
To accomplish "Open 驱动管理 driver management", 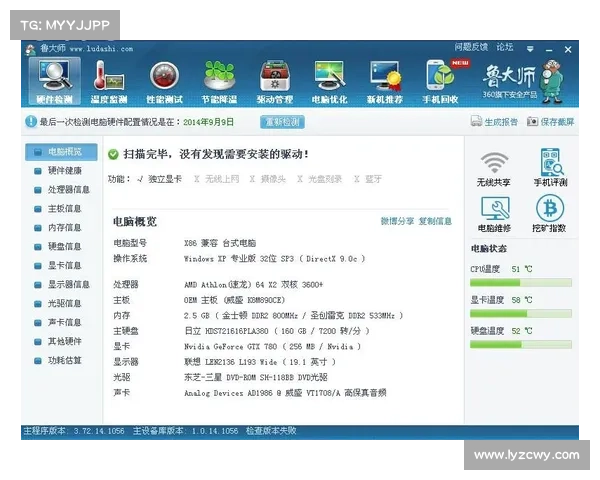I will (x=275, y=82).
